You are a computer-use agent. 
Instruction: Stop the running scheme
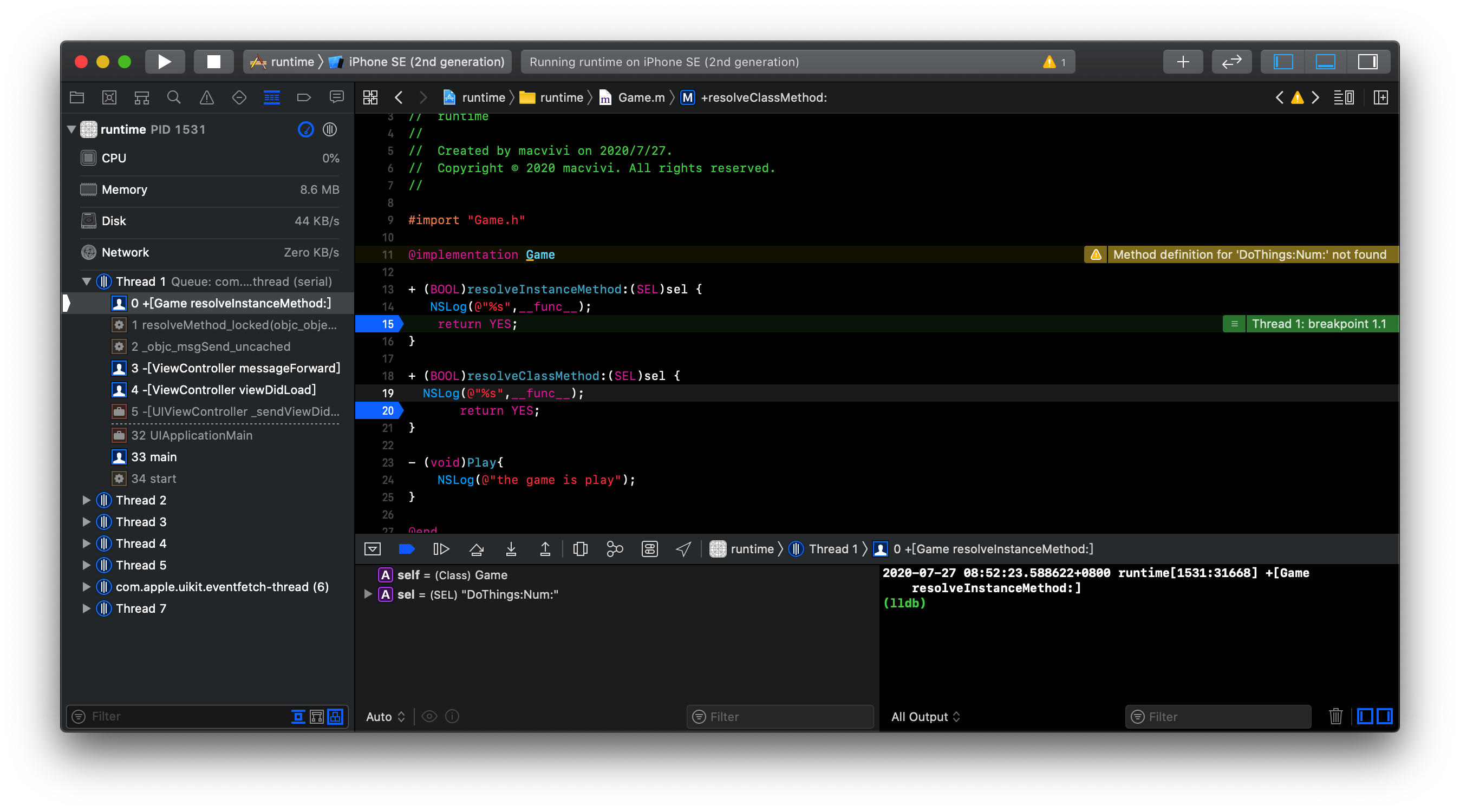(214, 62)
